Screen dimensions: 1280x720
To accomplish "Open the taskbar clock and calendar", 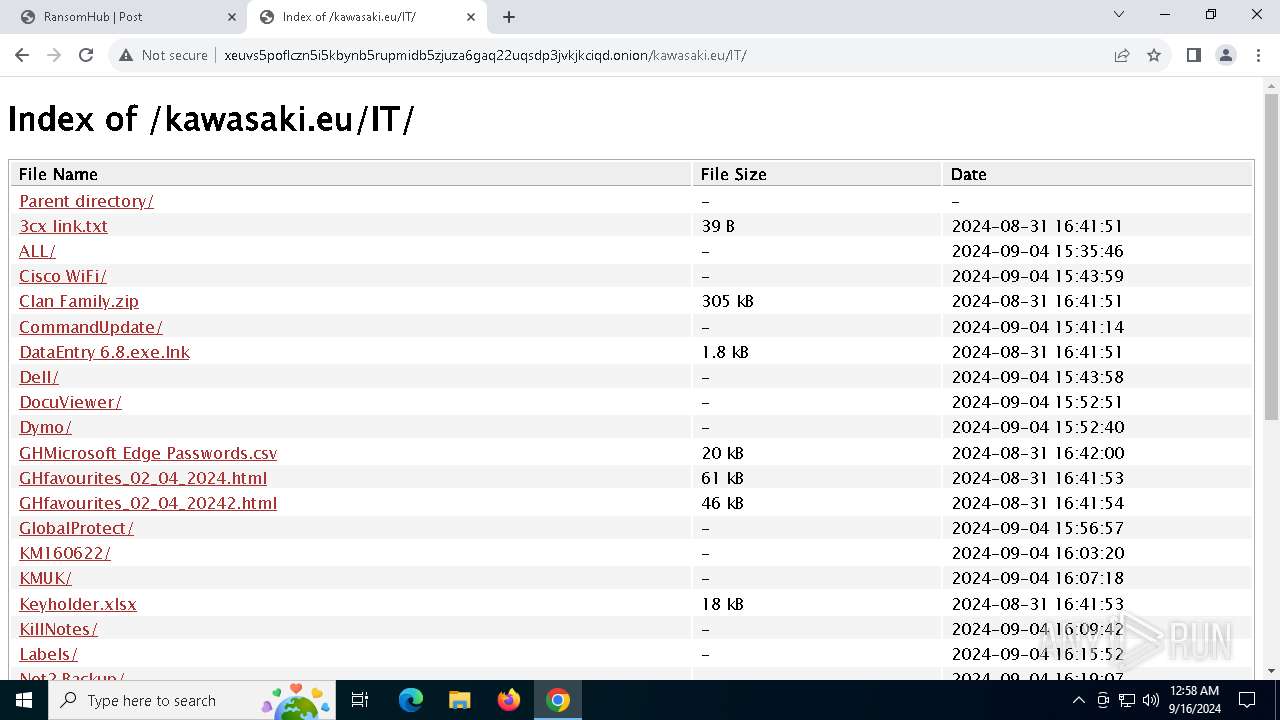I will pyautogui.click(x=1194, y=700).
